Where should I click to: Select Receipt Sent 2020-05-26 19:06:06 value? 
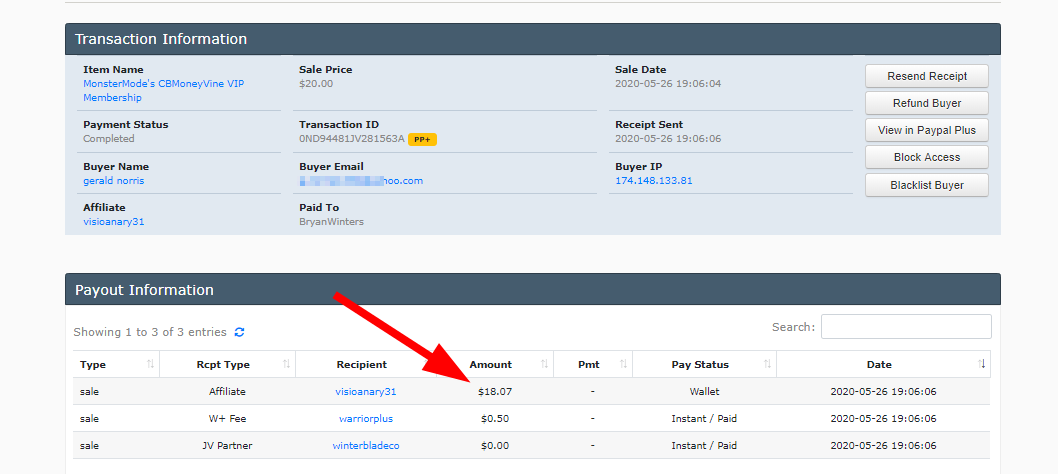coord(668,139)
